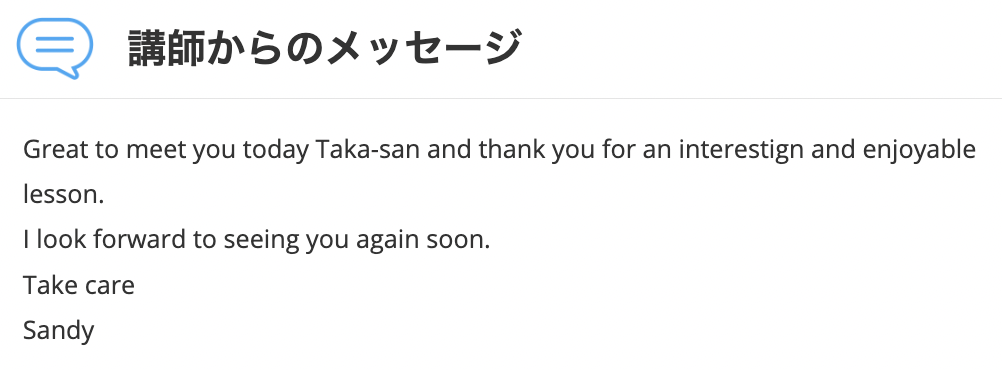Image resolution: width=1002 pixels, height=370 pixels.
Task: Click the 講師からのメッセージ heading
Action: (x=325, y=49)
